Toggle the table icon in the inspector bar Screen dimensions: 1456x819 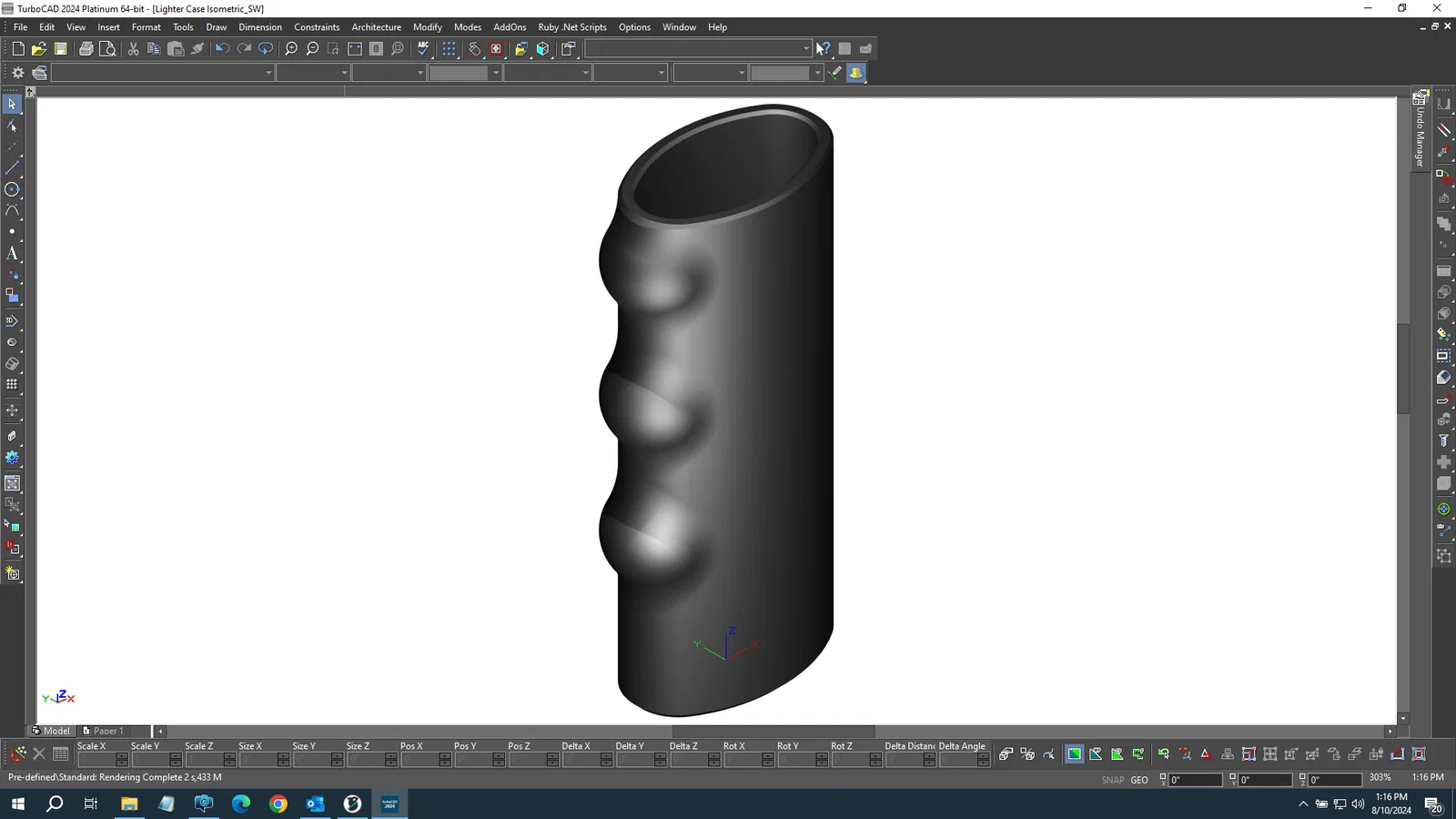coord(60,754)
